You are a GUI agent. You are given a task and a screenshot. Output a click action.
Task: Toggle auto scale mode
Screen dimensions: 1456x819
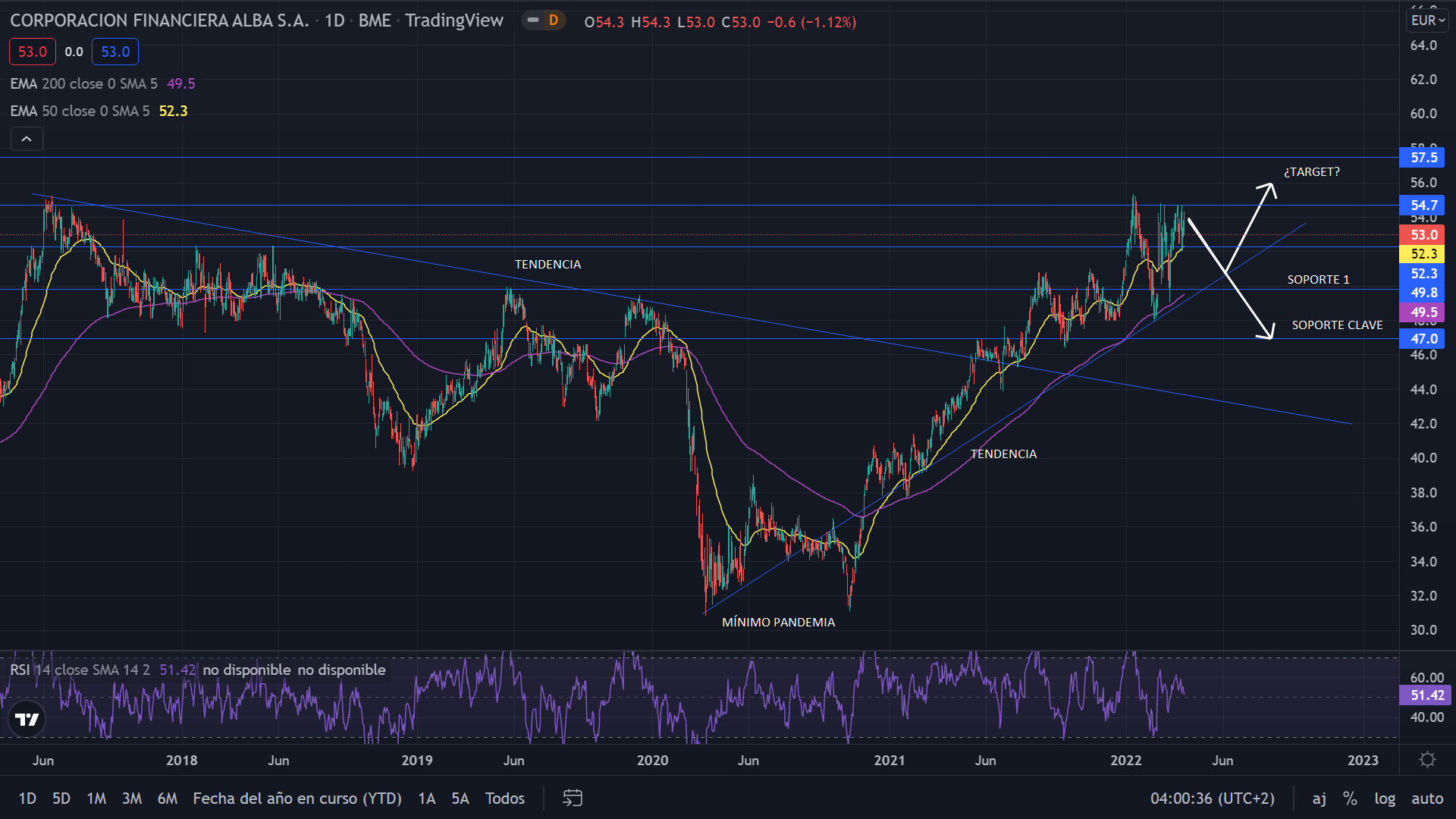(1426, 798)
